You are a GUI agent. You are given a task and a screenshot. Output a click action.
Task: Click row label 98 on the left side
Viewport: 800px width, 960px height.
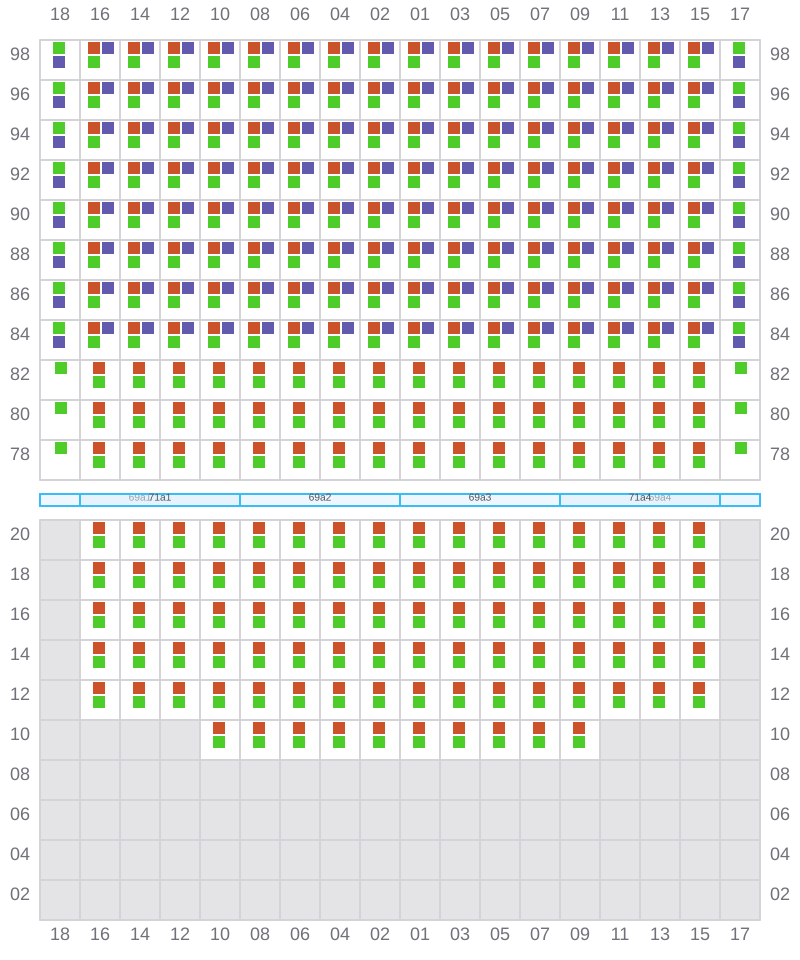pos(20,54)
